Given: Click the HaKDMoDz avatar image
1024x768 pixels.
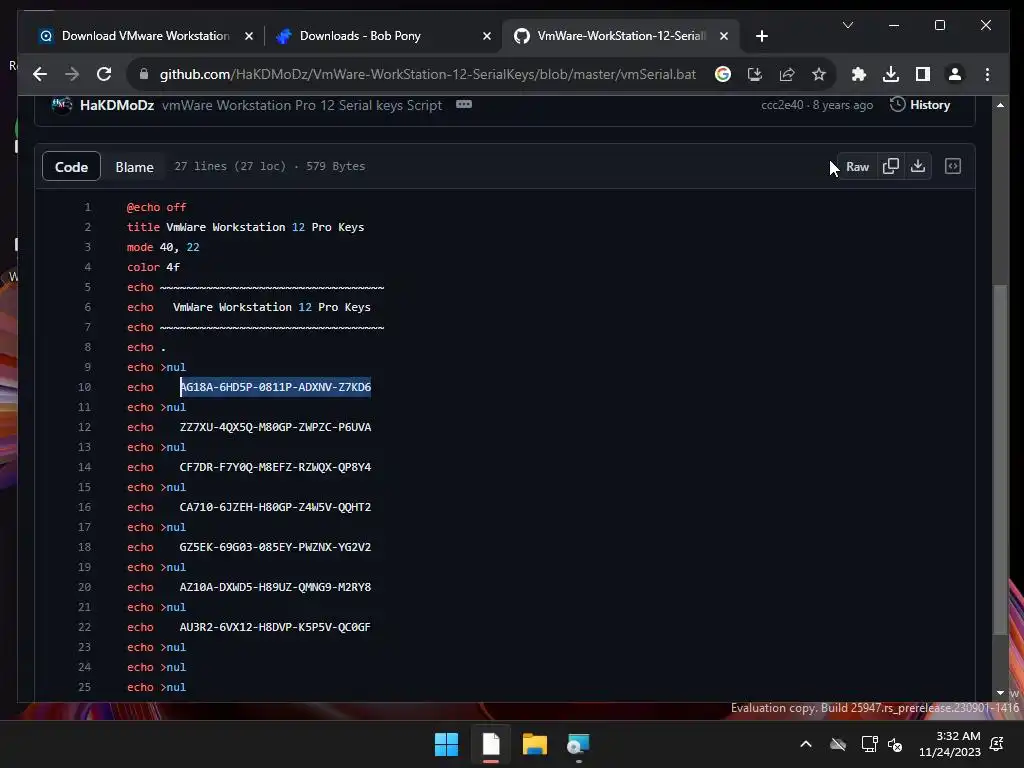Looking at the screenshot, I should pyautogui.click(x=61, y=105).
